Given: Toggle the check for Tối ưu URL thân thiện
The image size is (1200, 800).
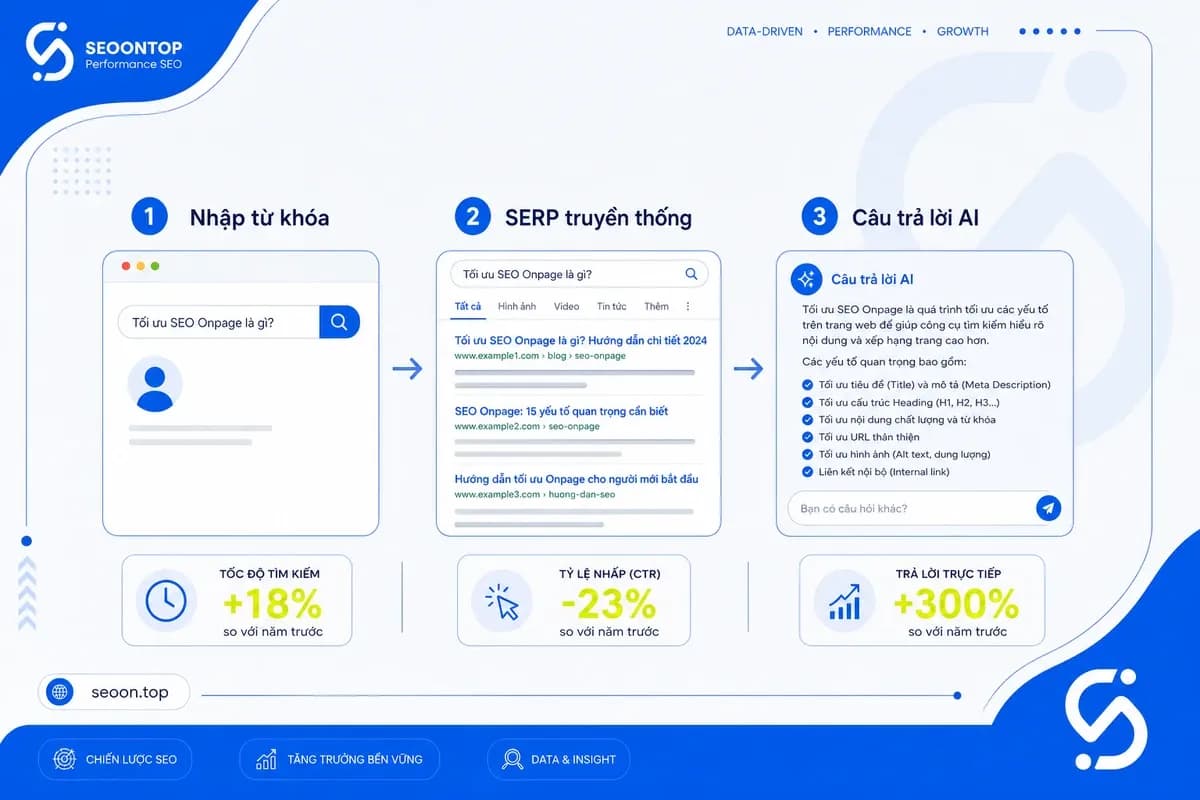Looking at the screenshot, I should 808,437.
